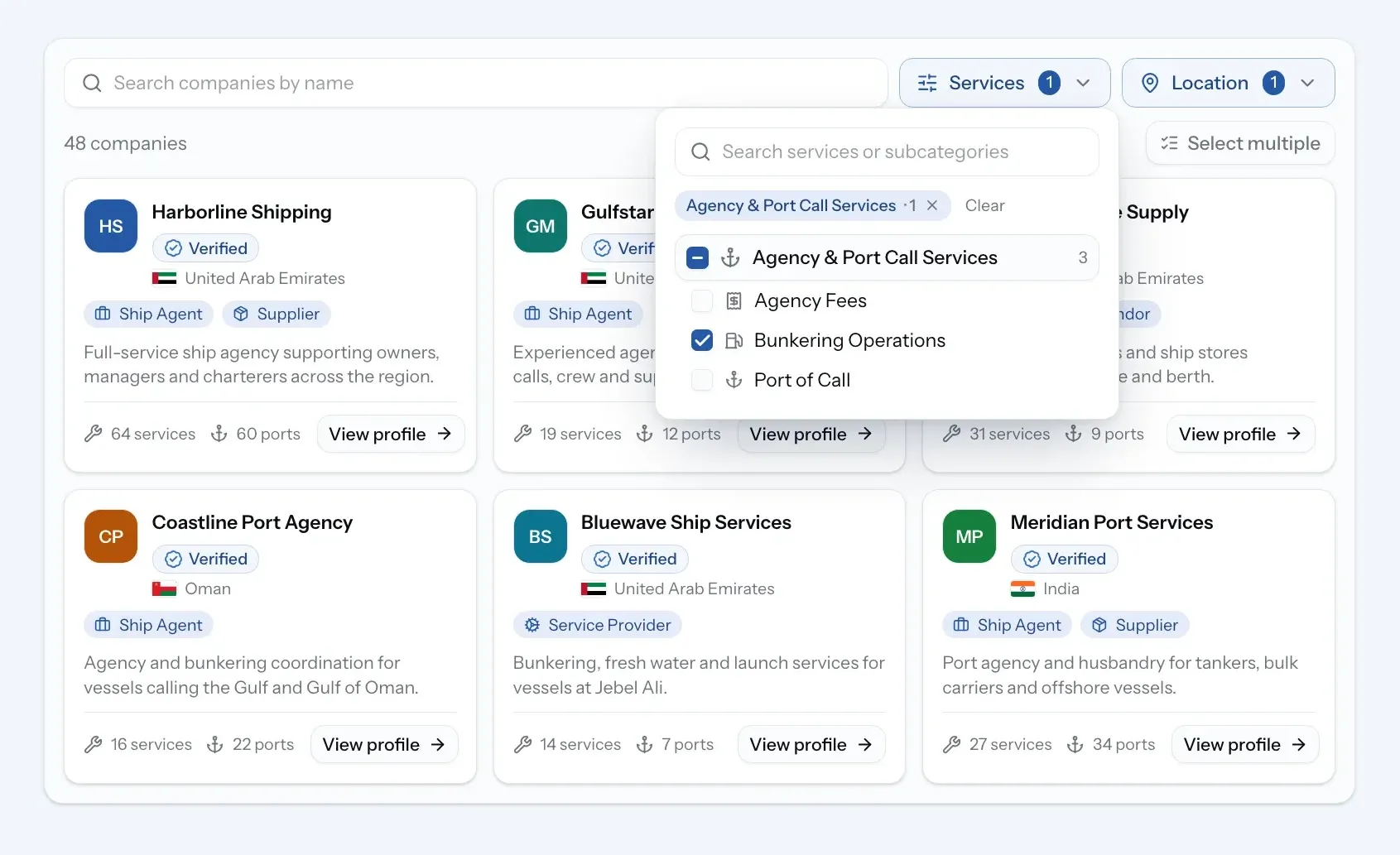Click the GM avatar of Gulfstar
The height and width of the screenshot is (855, 1400).
[540, 226]
